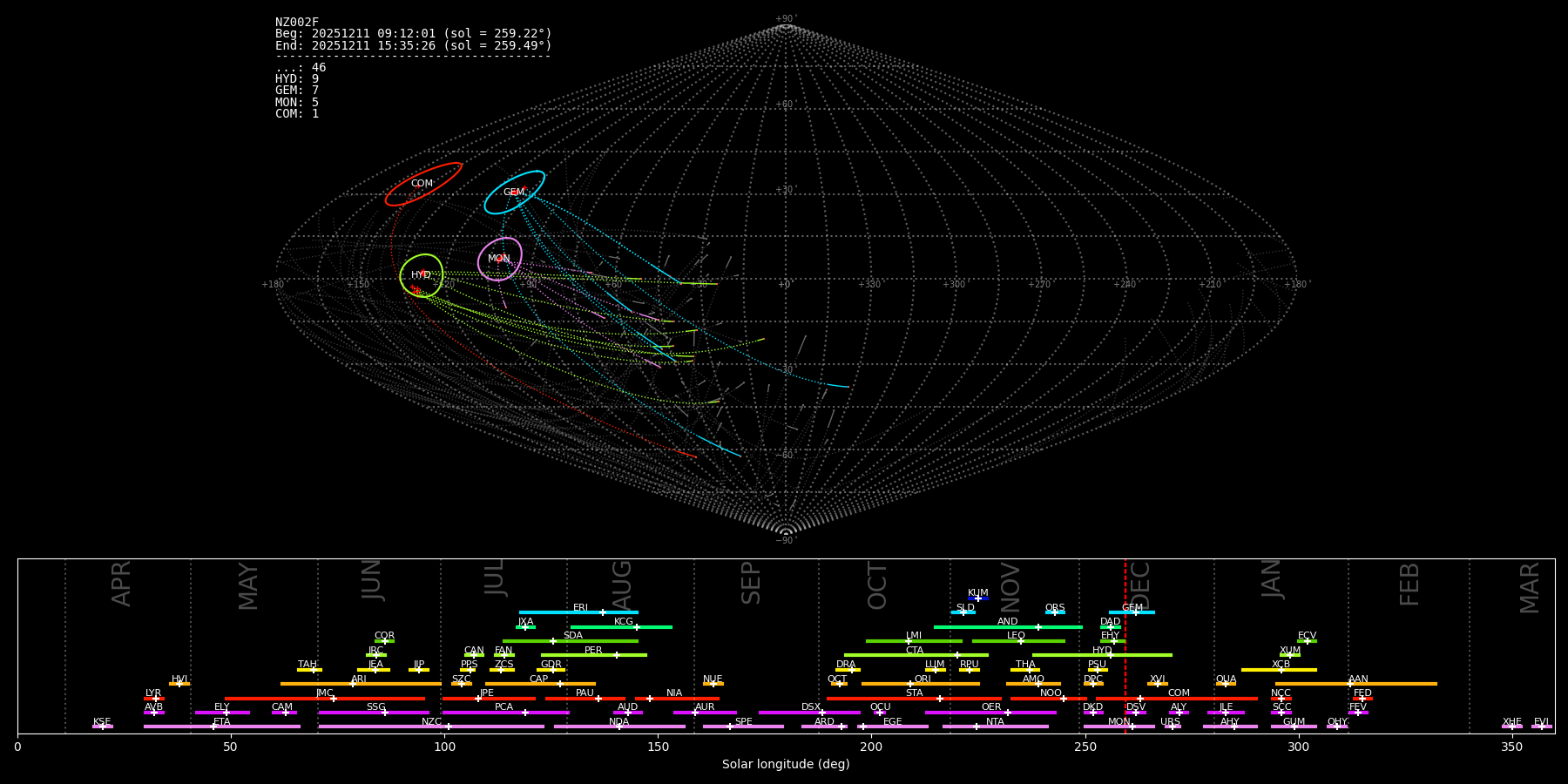Click the ORI shower label in timeline
This screenshot has height=784, width=1568.
pos(923,679)
